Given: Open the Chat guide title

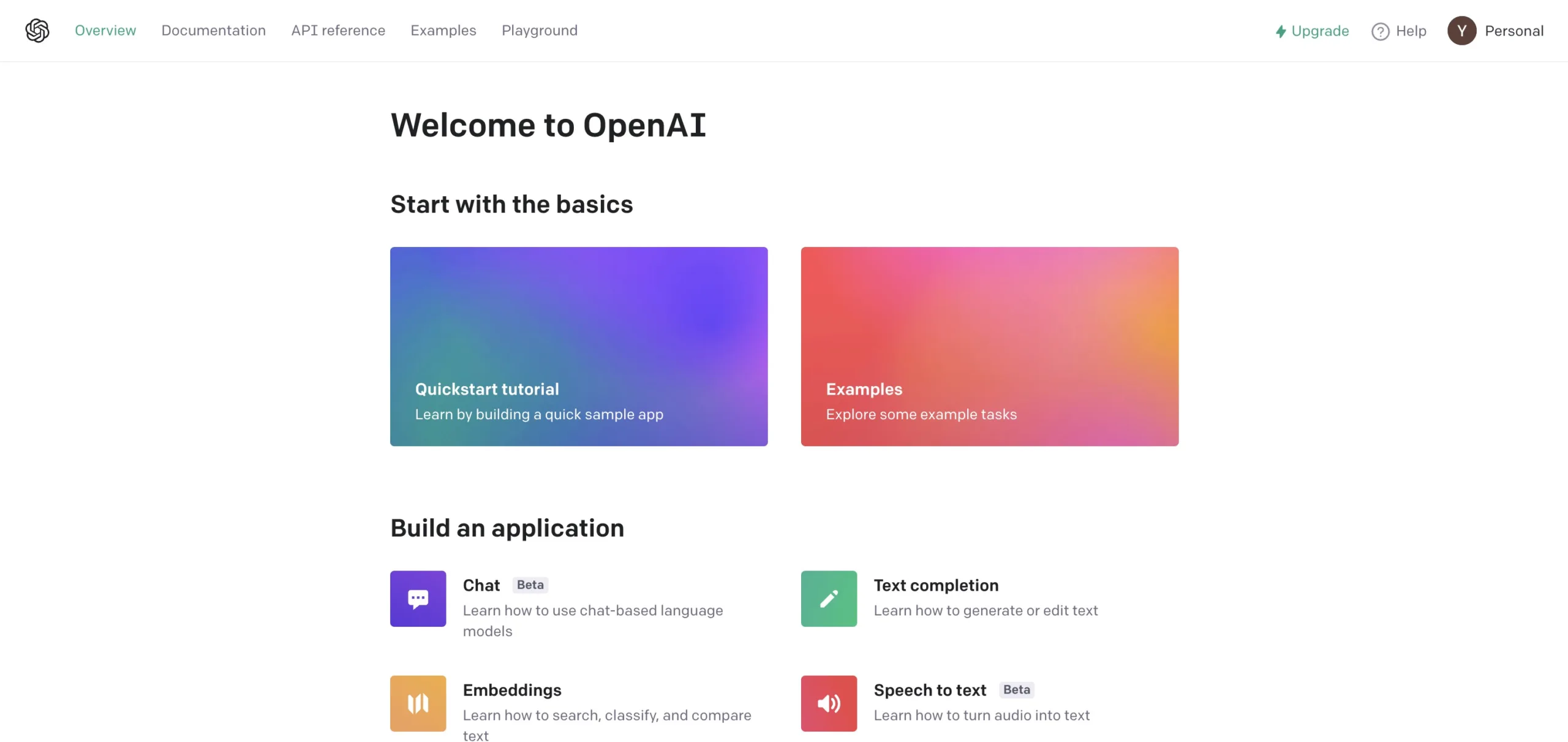Looking at the screenshot, I should tap(481, 585).
